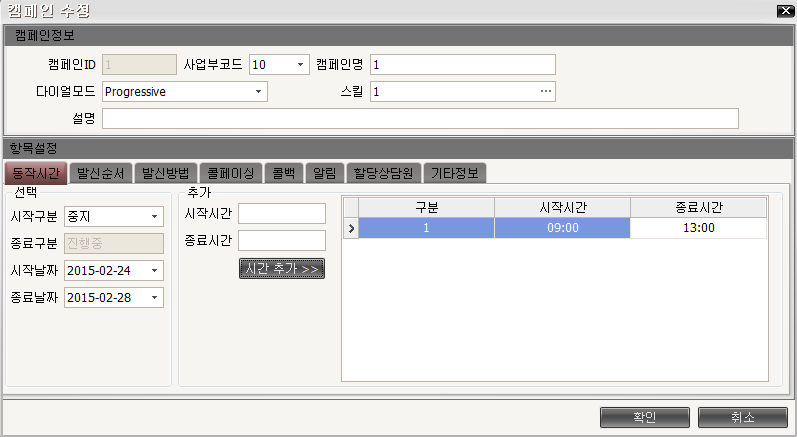Click the disabled 종료구분 field showing 진행중
This screenshot has width=797, height=437.
(114, 243)
